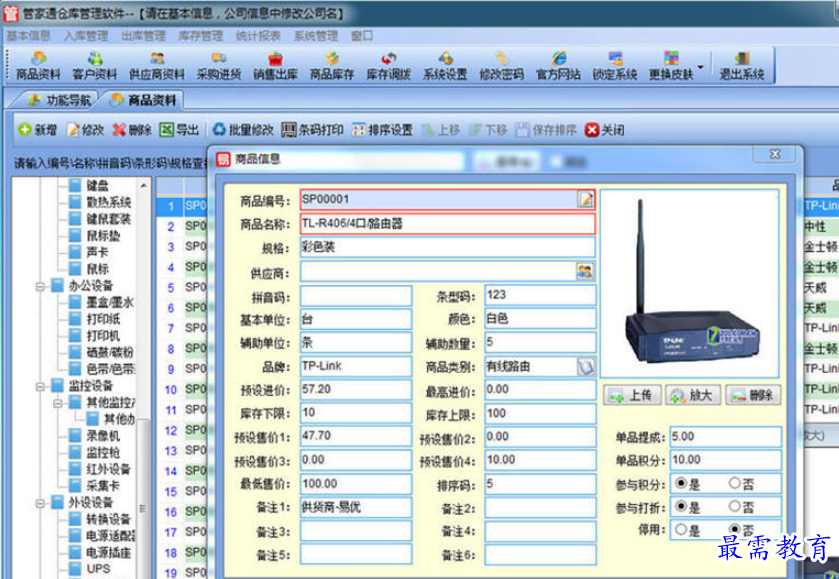
Task: Open 基本信息 menu
Action: click(28, 36)
